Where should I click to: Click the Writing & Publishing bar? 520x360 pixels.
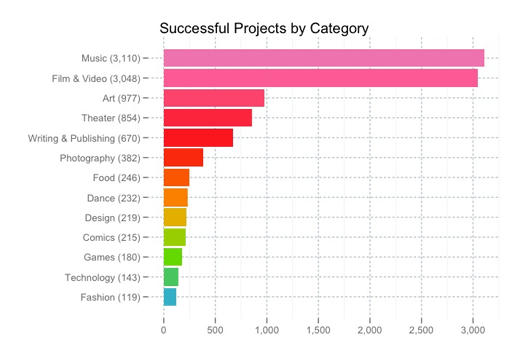point(198,138)
